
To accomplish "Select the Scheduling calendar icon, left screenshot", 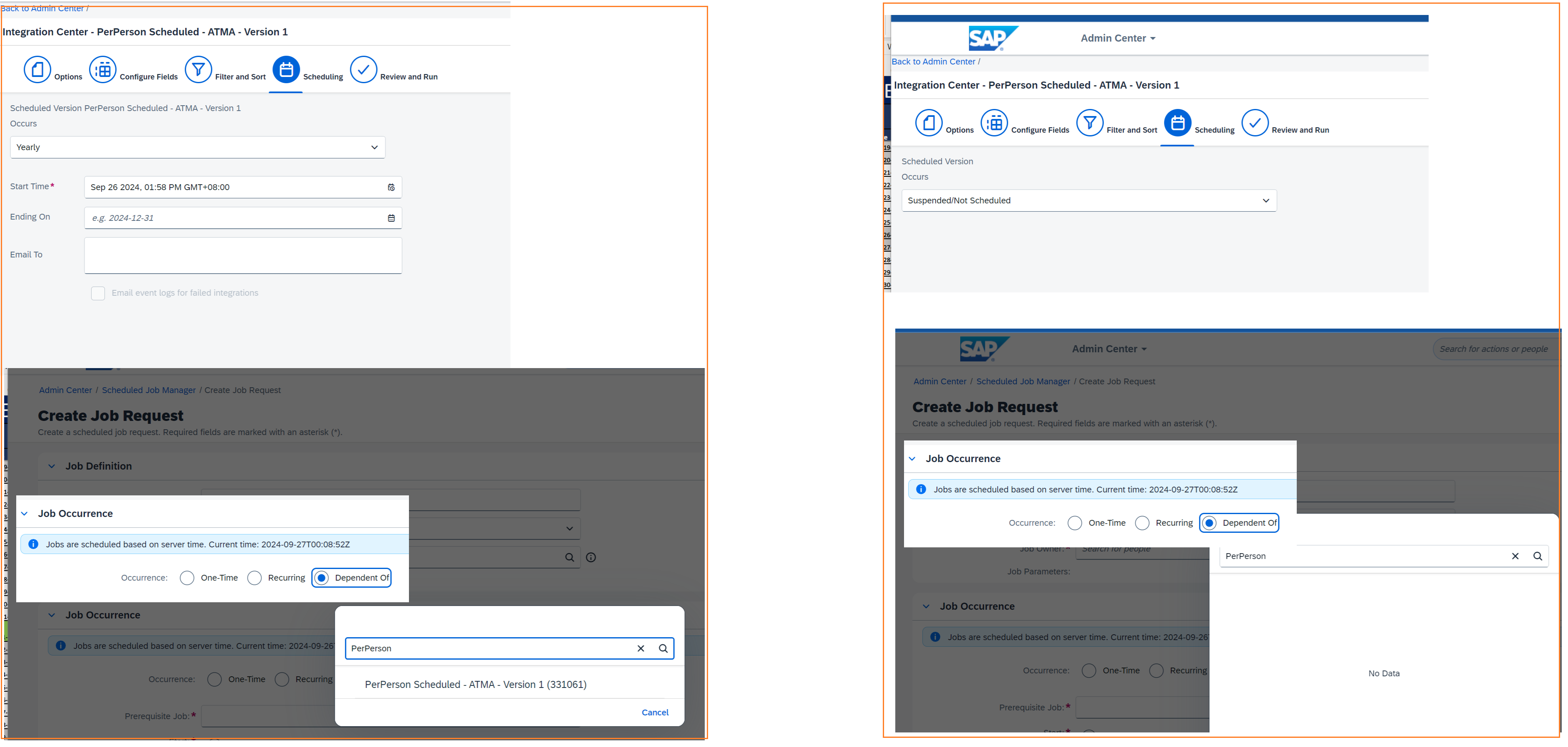I will [x=286, y=69].
